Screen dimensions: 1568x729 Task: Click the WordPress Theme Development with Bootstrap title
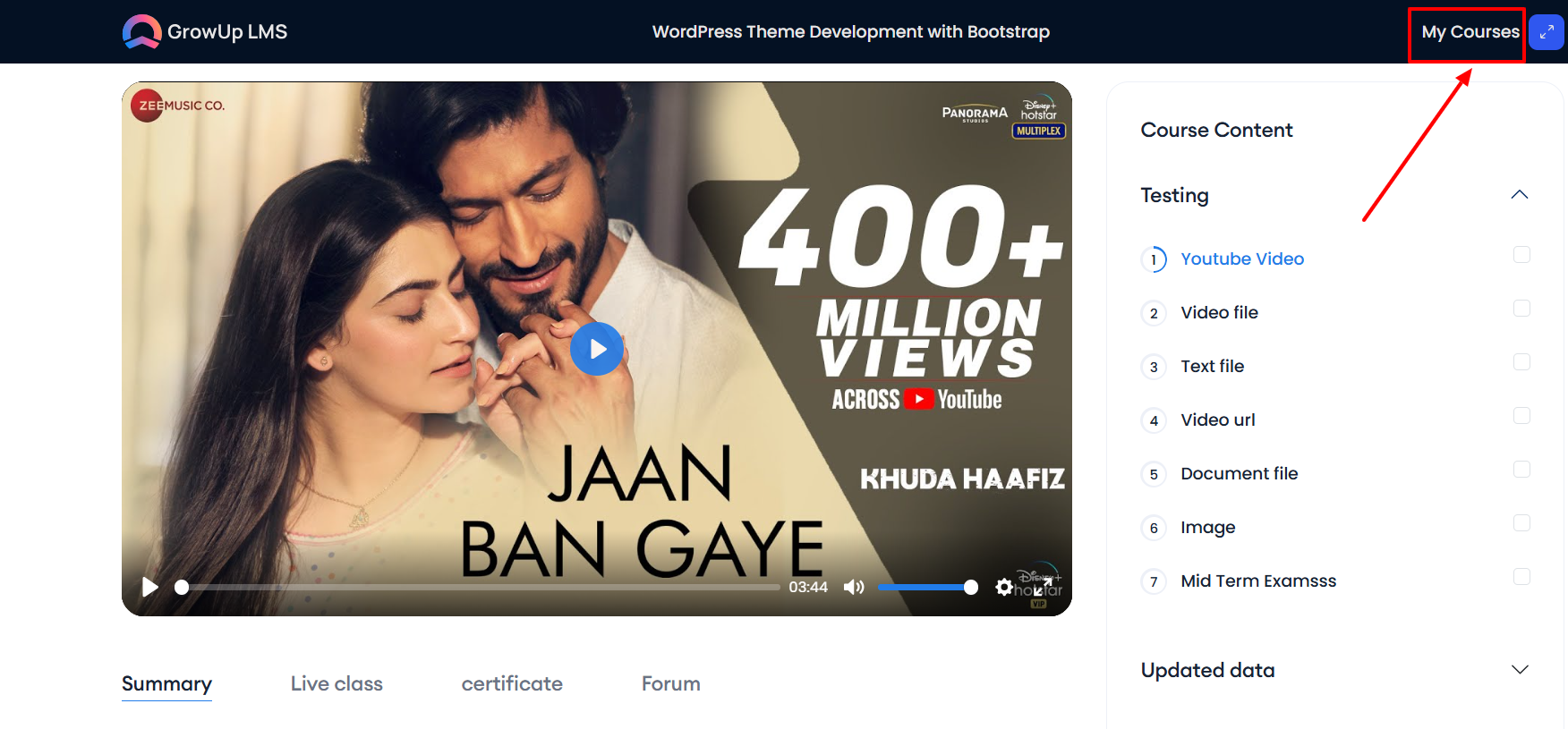851,32
